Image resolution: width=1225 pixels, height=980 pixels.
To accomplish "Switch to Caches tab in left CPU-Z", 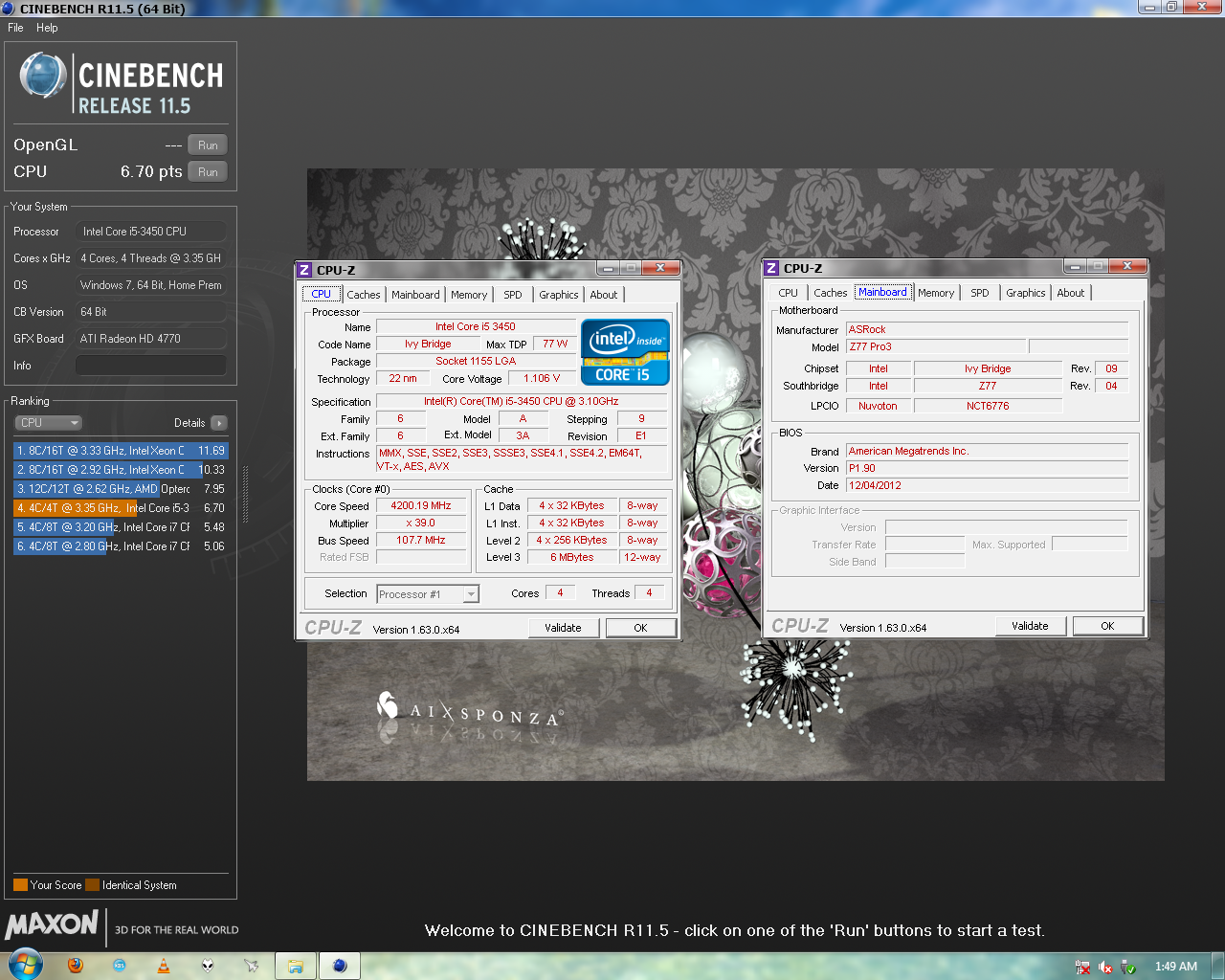I will [364, 295].
